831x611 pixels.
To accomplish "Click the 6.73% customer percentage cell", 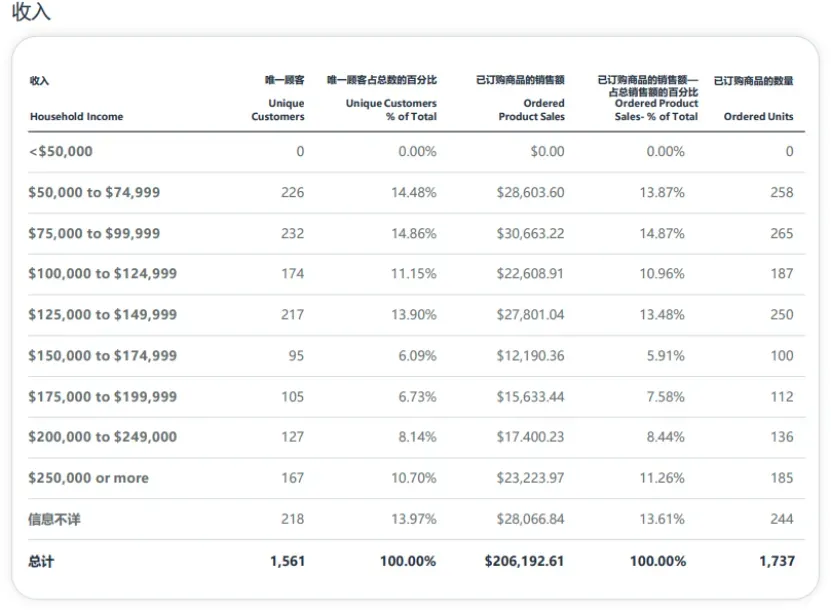I will (x=418, y=396).
